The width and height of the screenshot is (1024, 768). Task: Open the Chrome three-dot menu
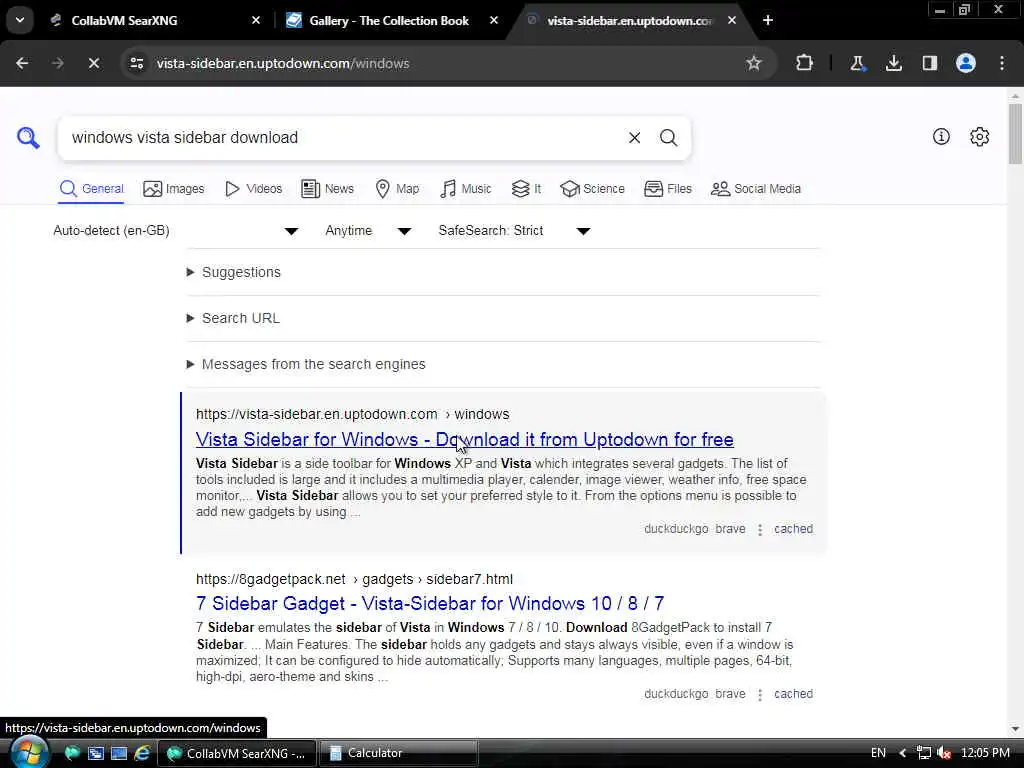pos(1002,63)
